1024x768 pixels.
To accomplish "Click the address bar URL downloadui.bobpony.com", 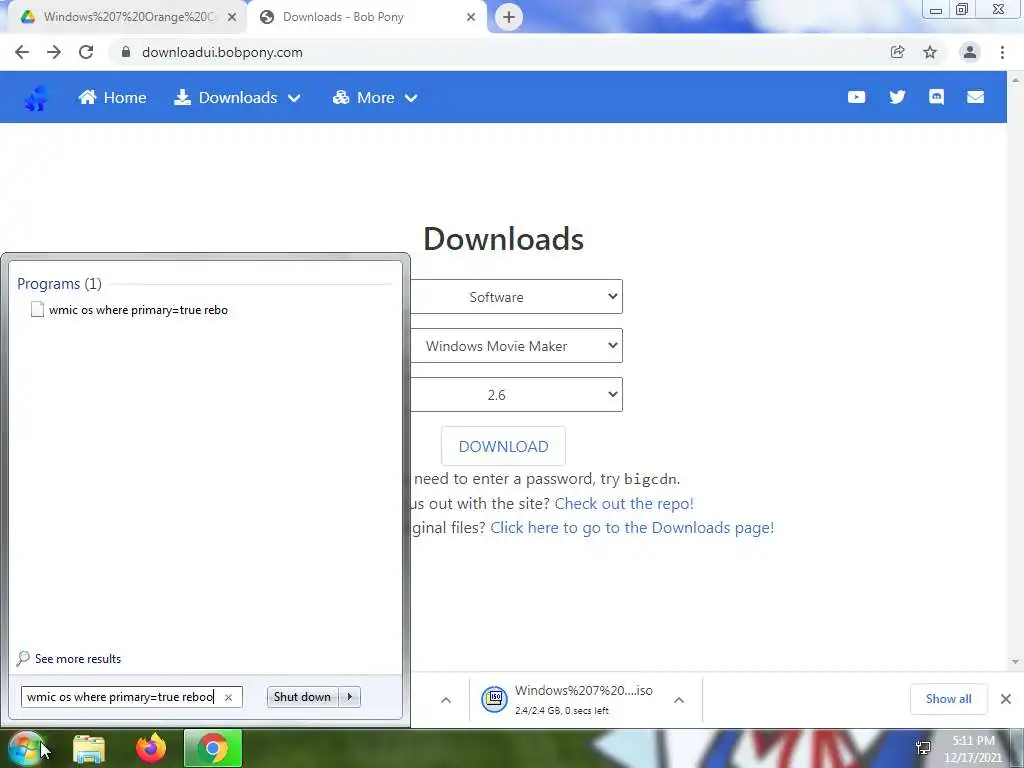I will point(222,52).
